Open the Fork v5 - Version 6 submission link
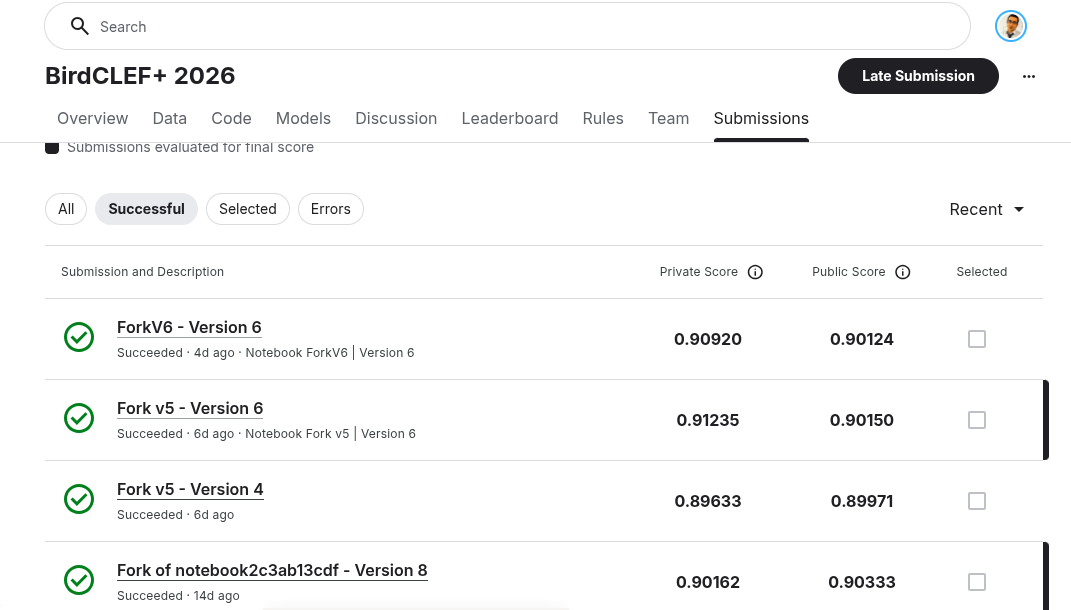This screenshot has width=1071, height=610. (190, 408)
